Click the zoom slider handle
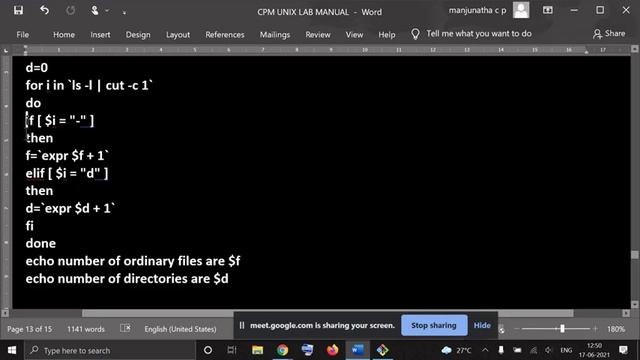 coord(562,329)
